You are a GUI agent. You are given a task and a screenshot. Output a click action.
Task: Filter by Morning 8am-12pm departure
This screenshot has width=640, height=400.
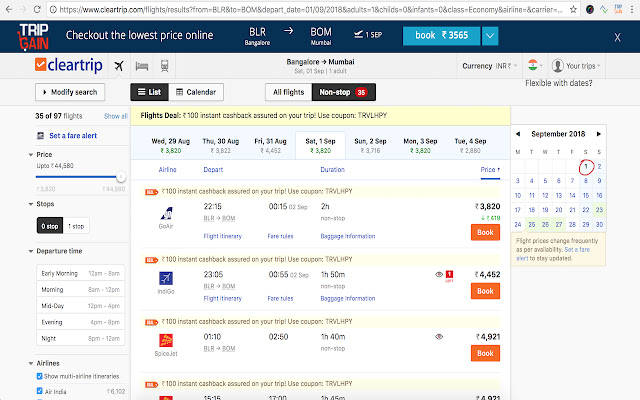(x=80, y=289)
